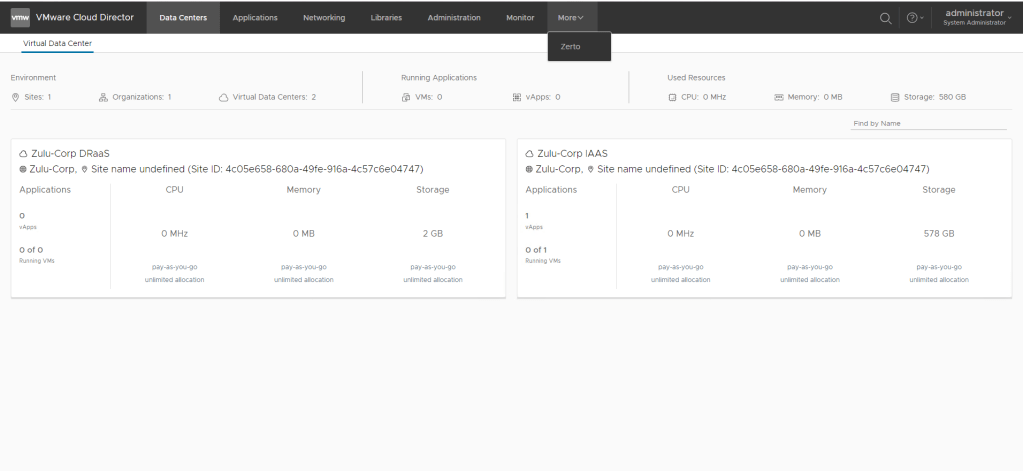Viewport: 1023px width, 471px height.
Task: Open the Zulu-Corp IAAS data center
Action: (x=572, y=154)
